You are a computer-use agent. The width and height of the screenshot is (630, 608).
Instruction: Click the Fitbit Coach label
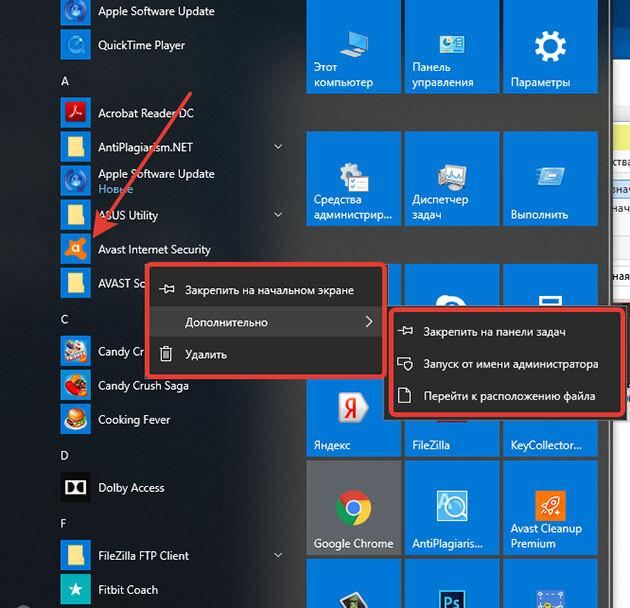tap(128, 590)
